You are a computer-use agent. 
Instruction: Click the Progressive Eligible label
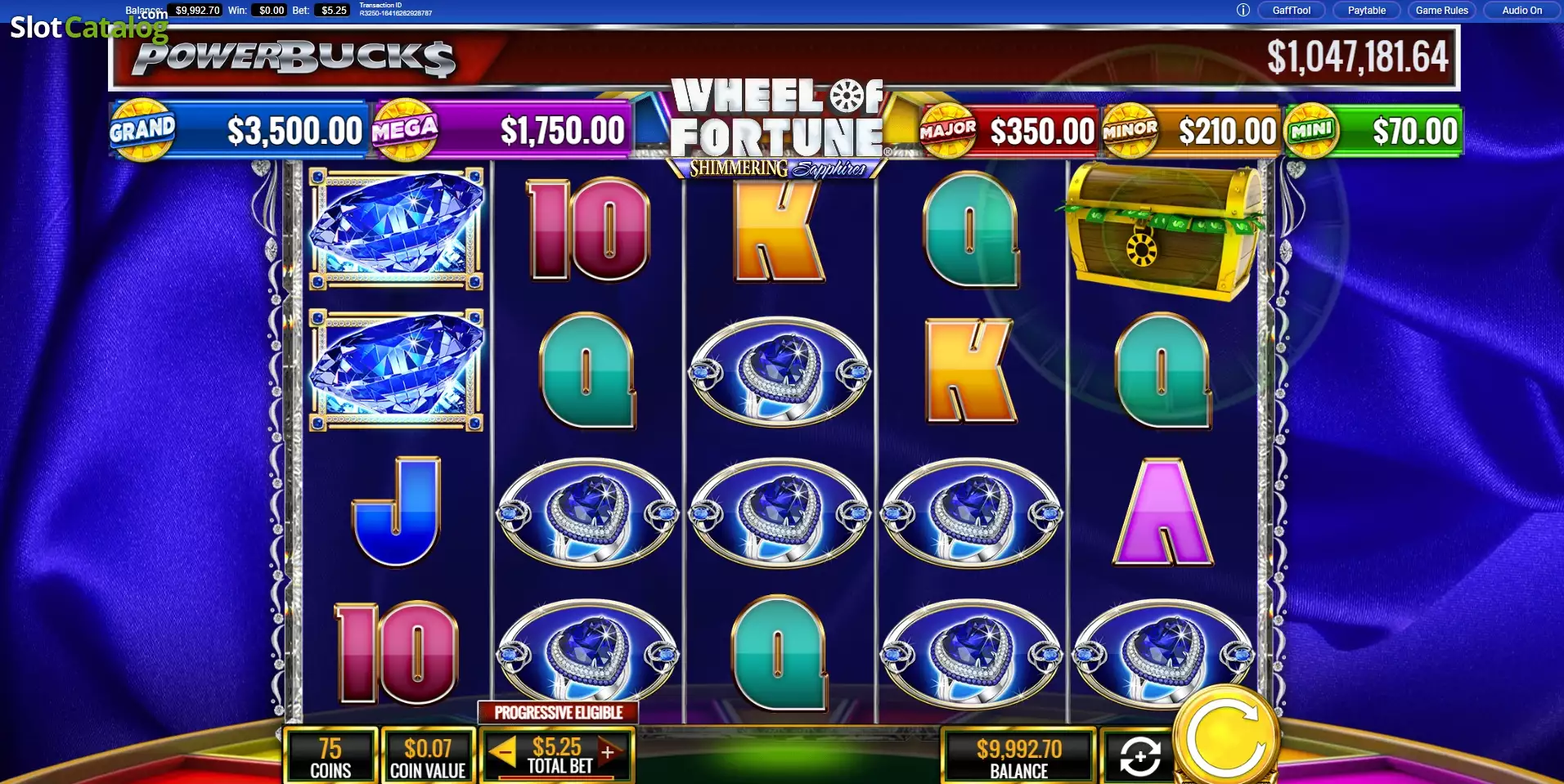(x=559, y=713)
